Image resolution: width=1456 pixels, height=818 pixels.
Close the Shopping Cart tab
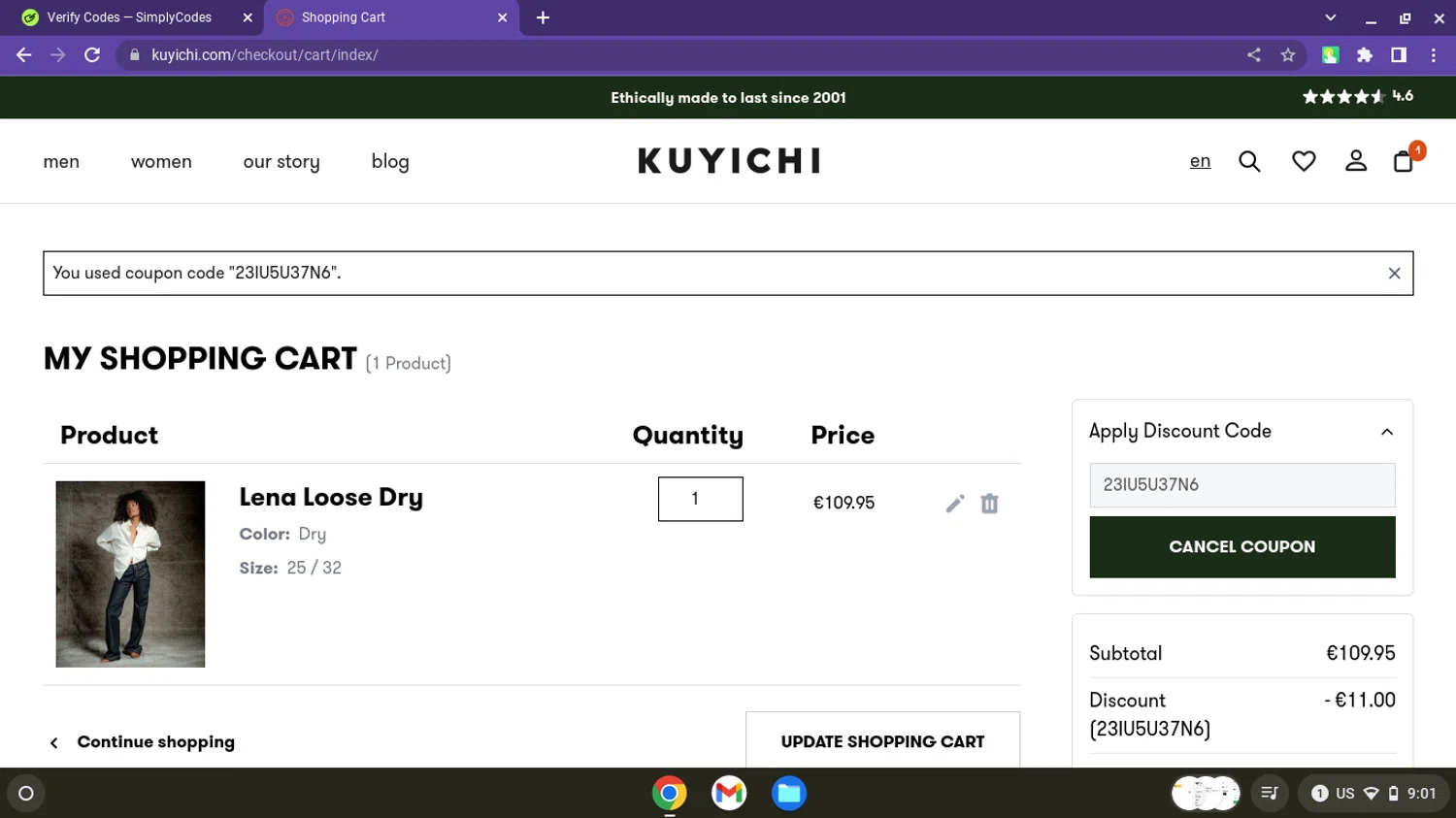click(x=502, y=17)
